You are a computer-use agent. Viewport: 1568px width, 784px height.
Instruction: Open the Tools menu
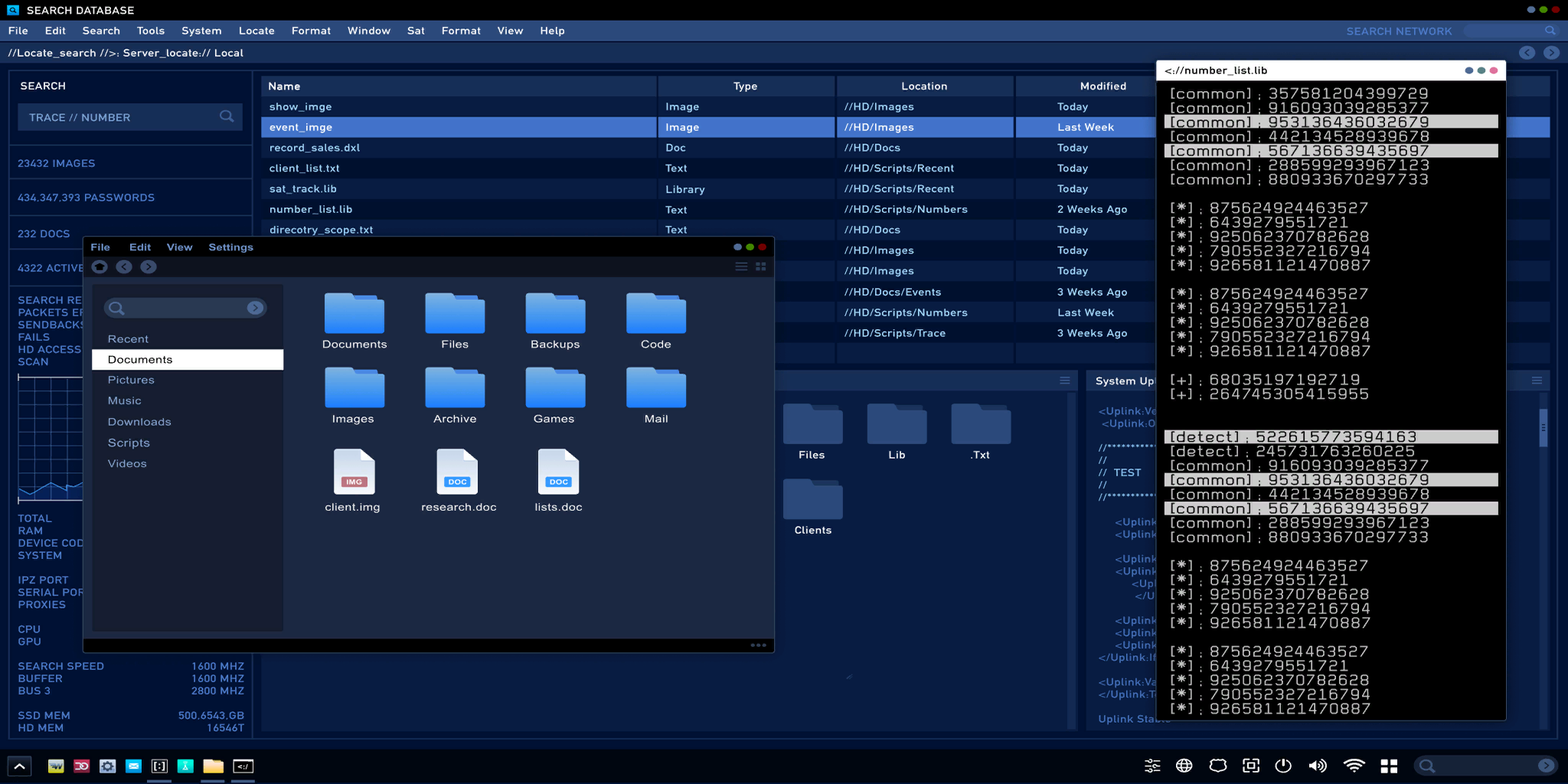[x=151, y=31]
